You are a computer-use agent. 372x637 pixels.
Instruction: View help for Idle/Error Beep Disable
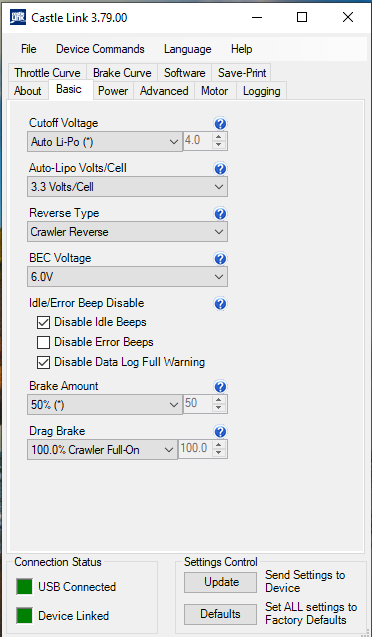(x=220, y=304)
